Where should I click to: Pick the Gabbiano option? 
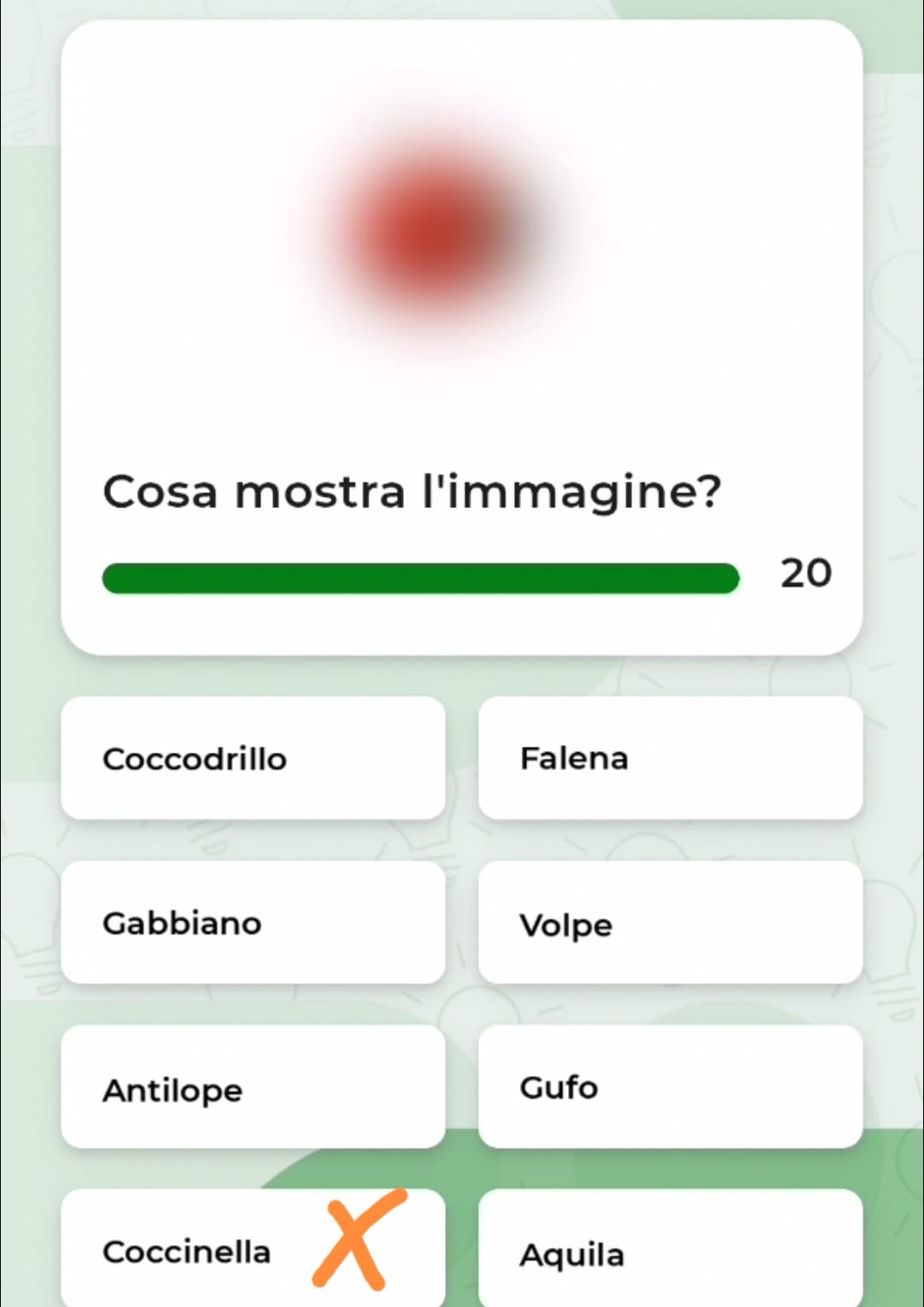(253, 922)
